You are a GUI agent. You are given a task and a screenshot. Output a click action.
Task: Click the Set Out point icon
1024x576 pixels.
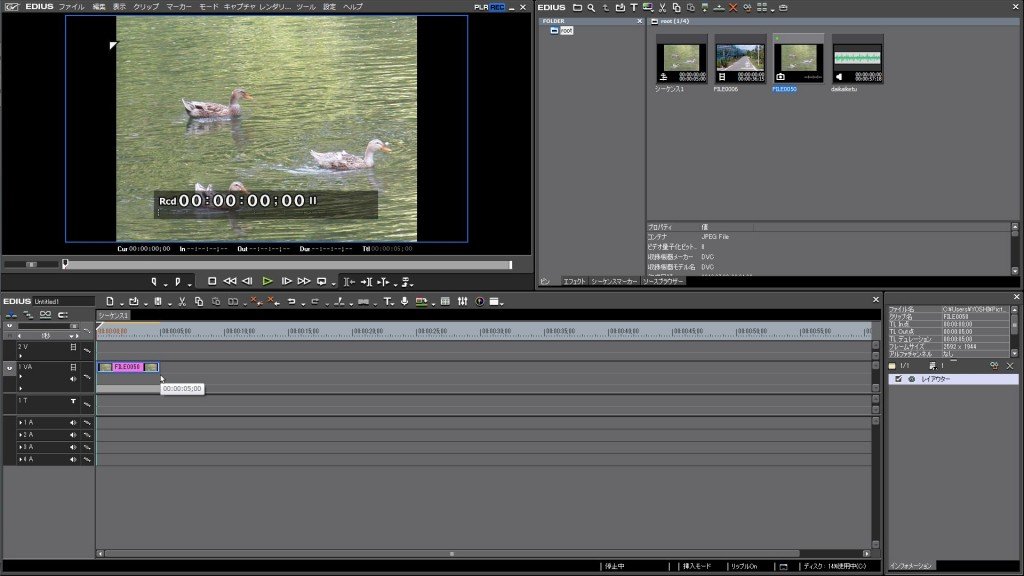click(178, 282)
